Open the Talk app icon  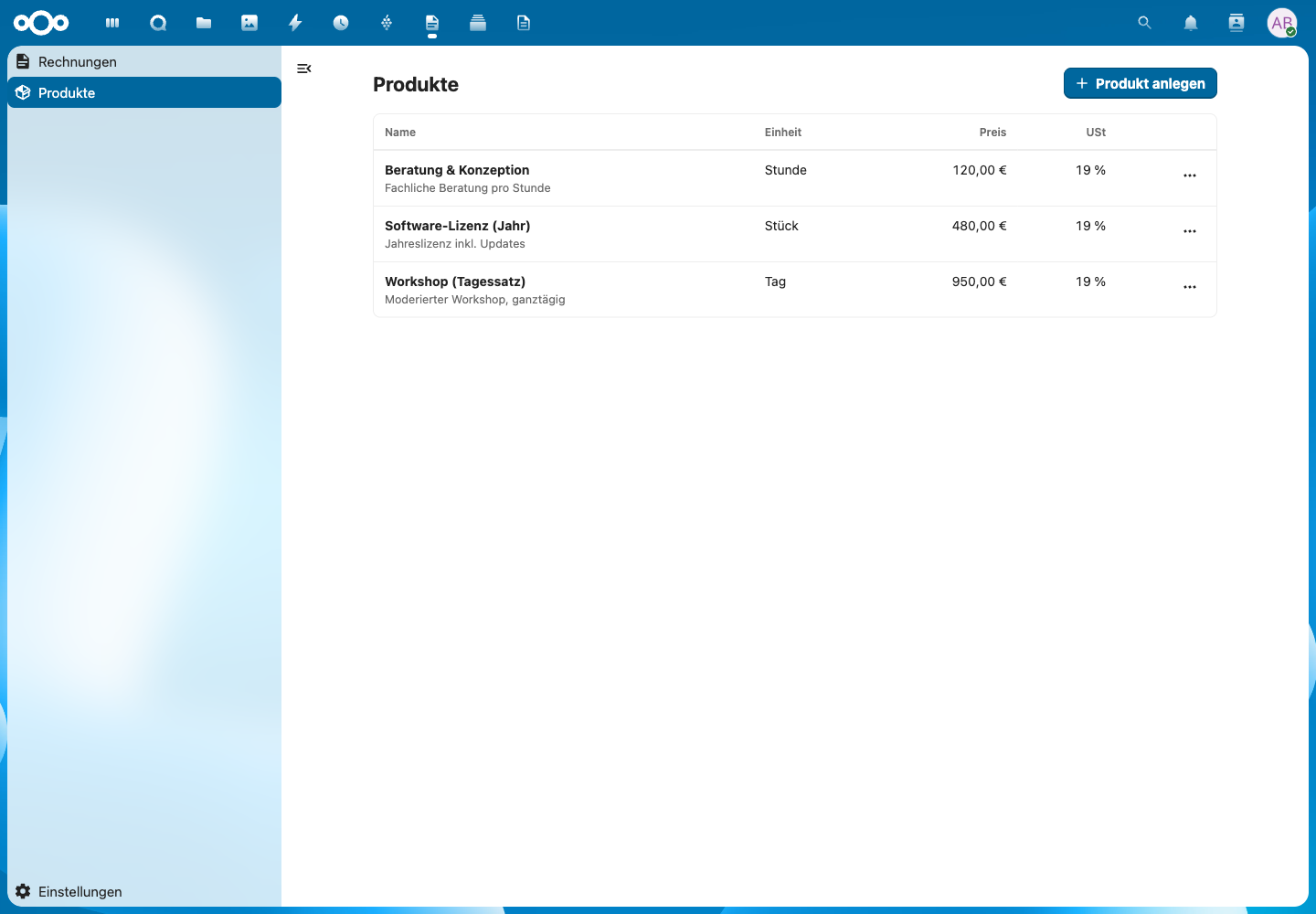point(158,23)
